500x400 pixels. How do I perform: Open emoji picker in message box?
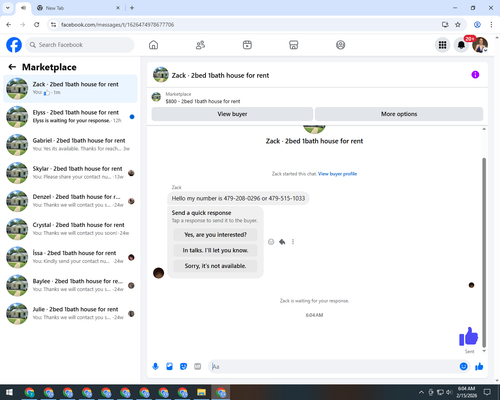point(463,367)
